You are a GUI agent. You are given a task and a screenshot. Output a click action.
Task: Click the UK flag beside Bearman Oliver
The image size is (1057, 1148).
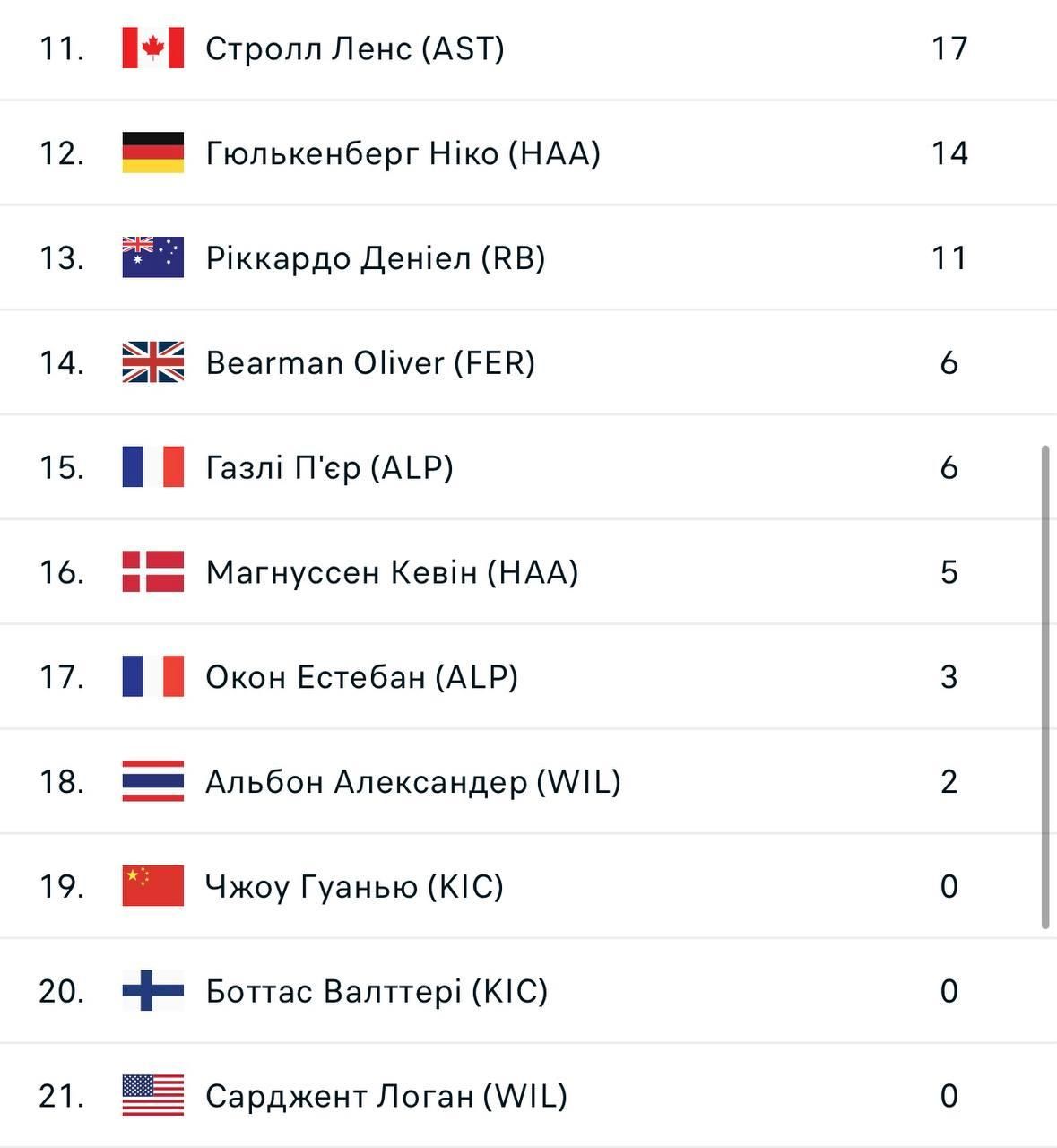pyautogui.click(x=153, y=362)
